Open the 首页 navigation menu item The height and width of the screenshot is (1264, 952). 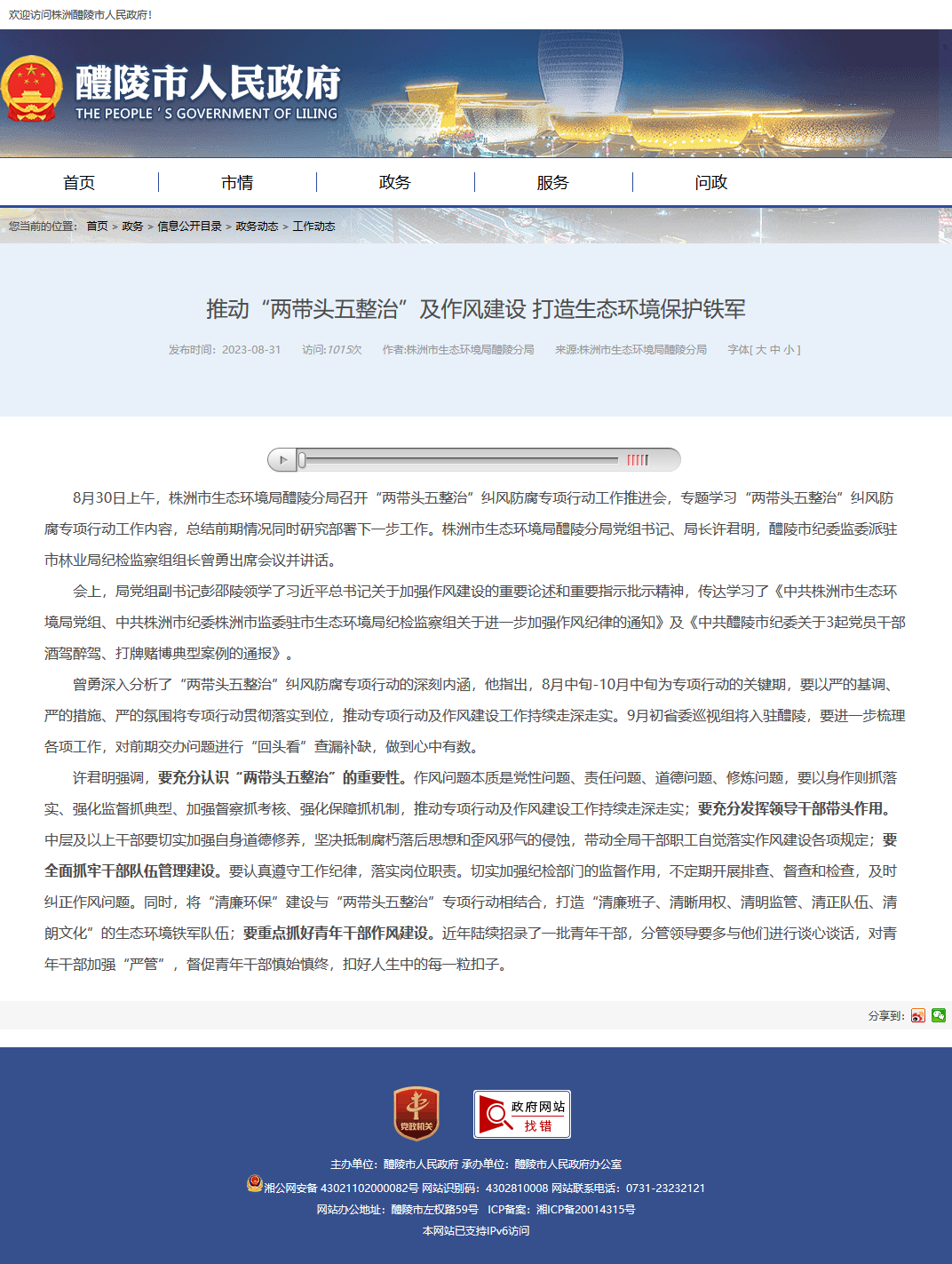point(79,182)
